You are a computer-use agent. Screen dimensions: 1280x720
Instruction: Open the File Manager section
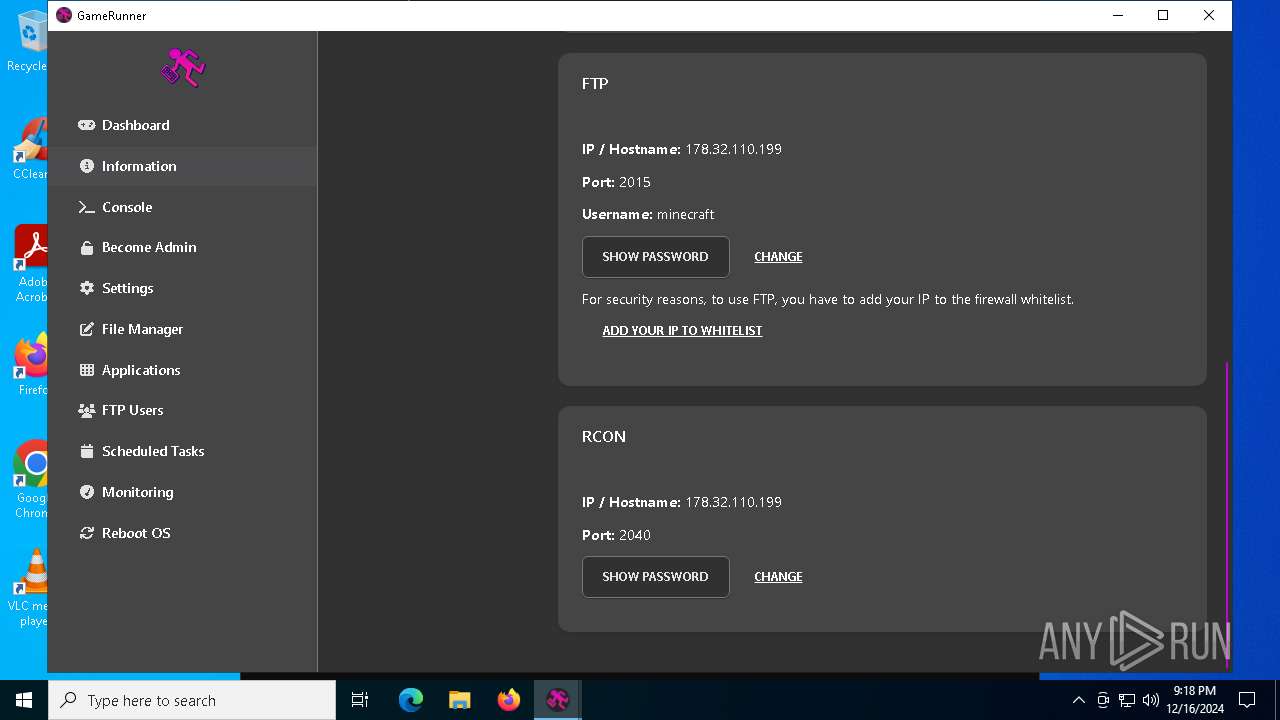(x=182, y=329)
